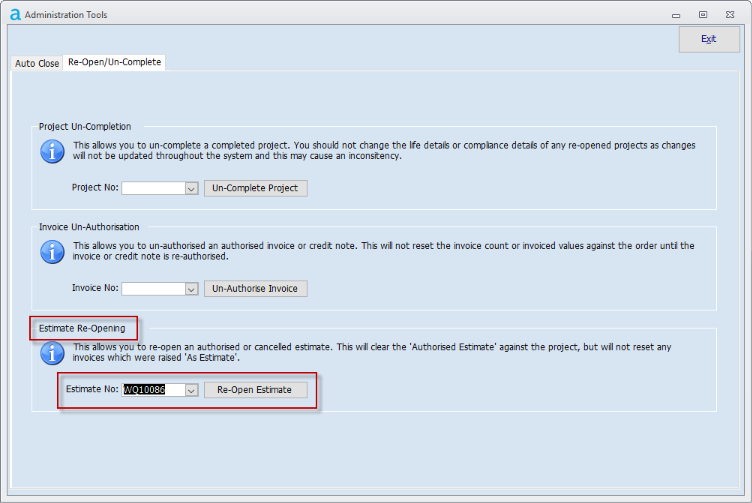Click the application logo in the title bar
Screen dimensions: 752x503
point(14,14)
